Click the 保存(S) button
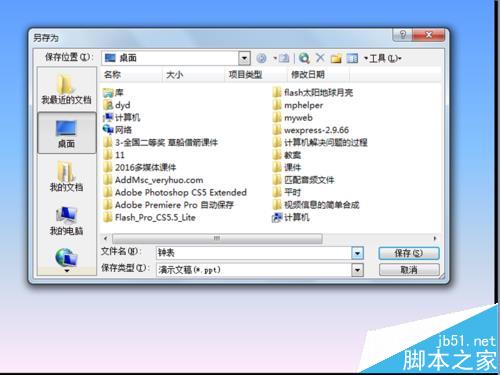 pos(409,253)
